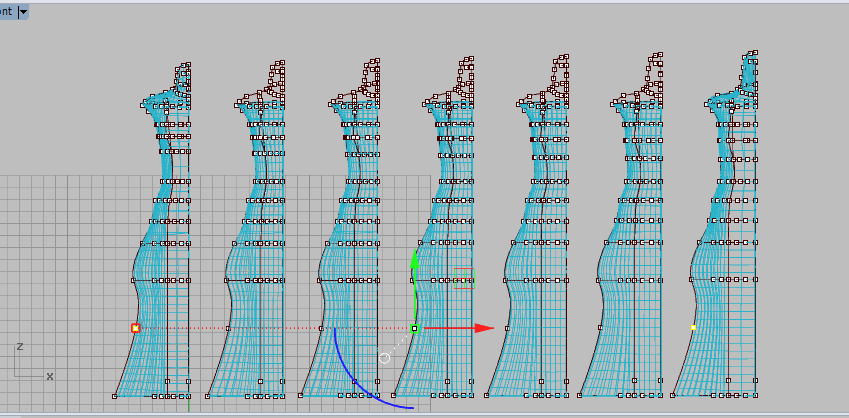Click the gumball origin square handle
849x418 pixels.
(414, 328)
